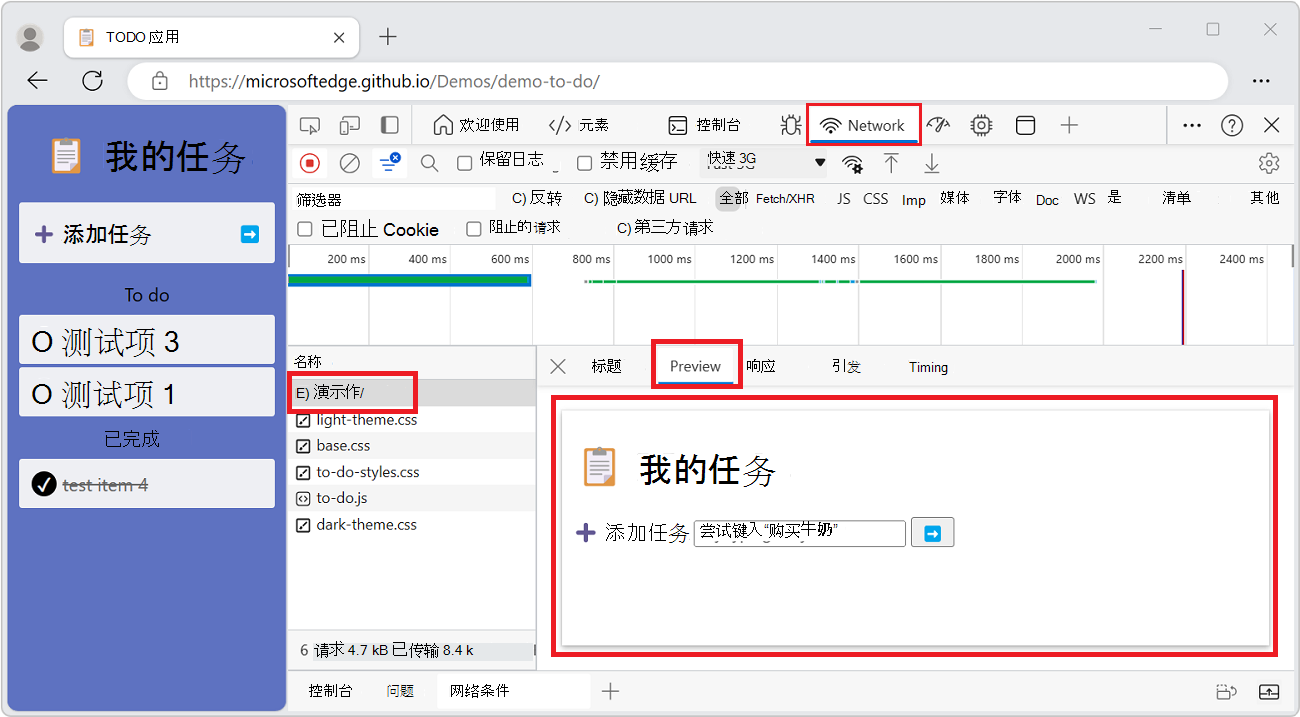Open network conditions via wifi-gear icon
This screenshot has width=1300, height=717.
[x=851, y=162]
